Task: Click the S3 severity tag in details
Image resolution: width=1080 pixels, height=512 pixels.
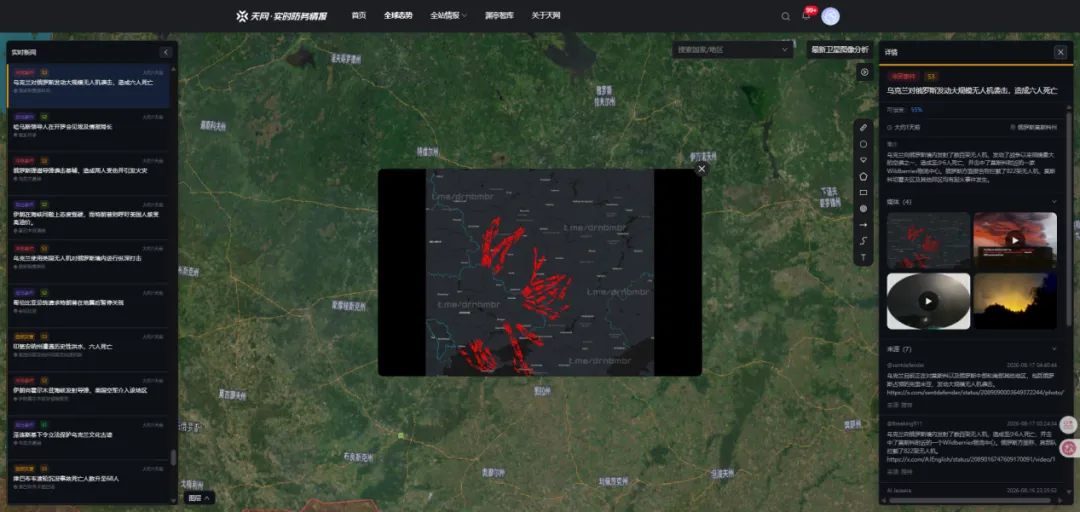Action: (931, 77)
